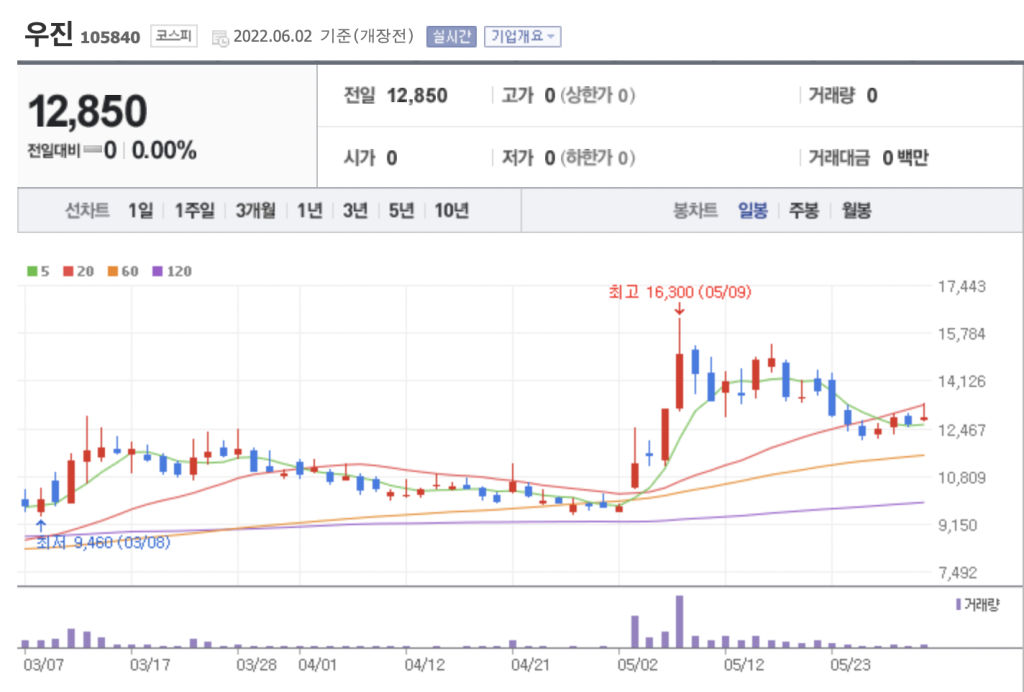Click the 코스피 market badge
1024x692 pixels.
coord(175,37)
